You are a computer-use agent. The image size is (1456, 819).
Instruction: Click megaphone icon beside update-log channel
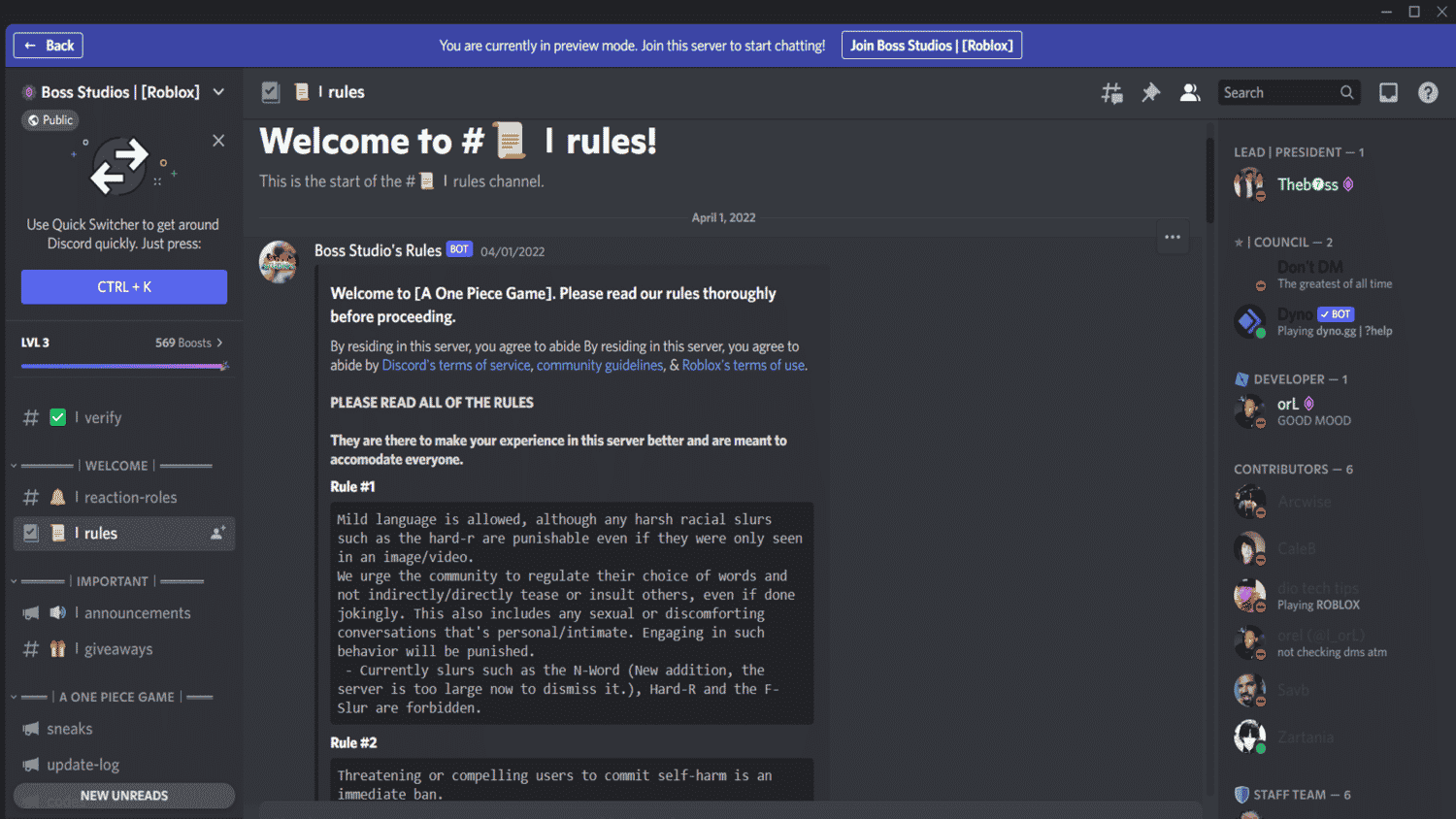(31, 765)
